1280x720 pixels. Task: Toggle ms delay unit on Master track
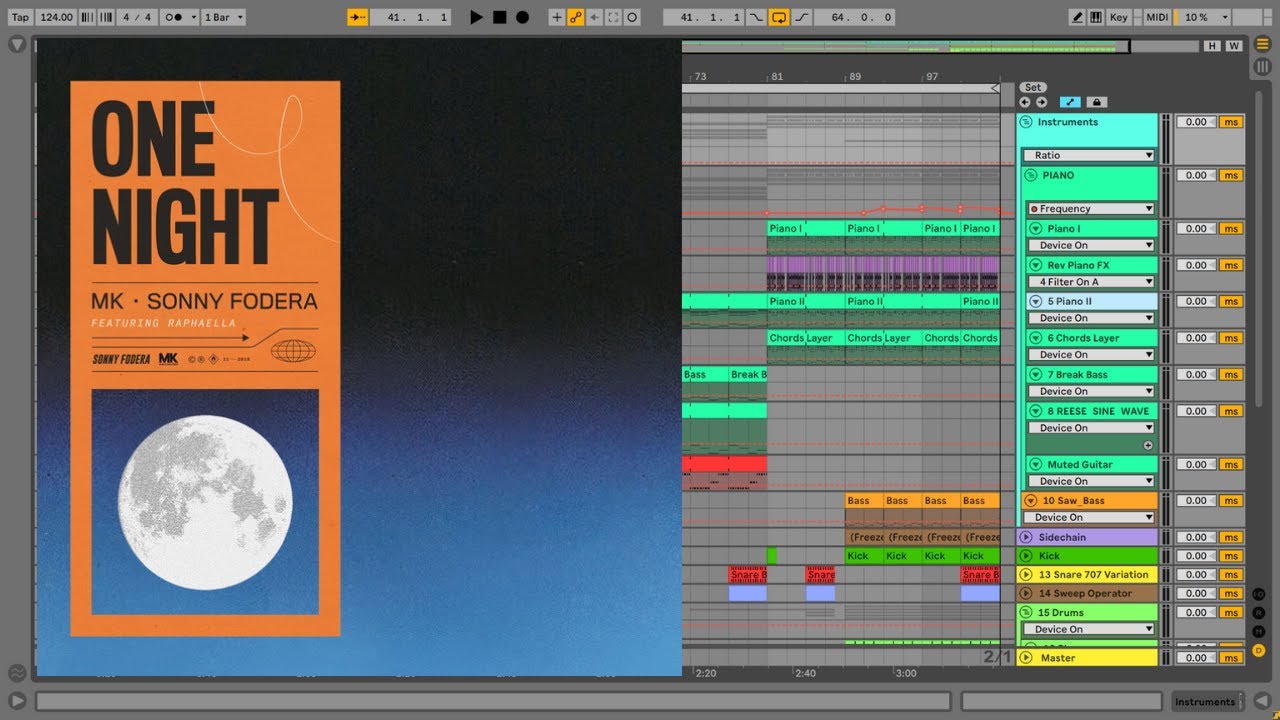click(1231, 658)
